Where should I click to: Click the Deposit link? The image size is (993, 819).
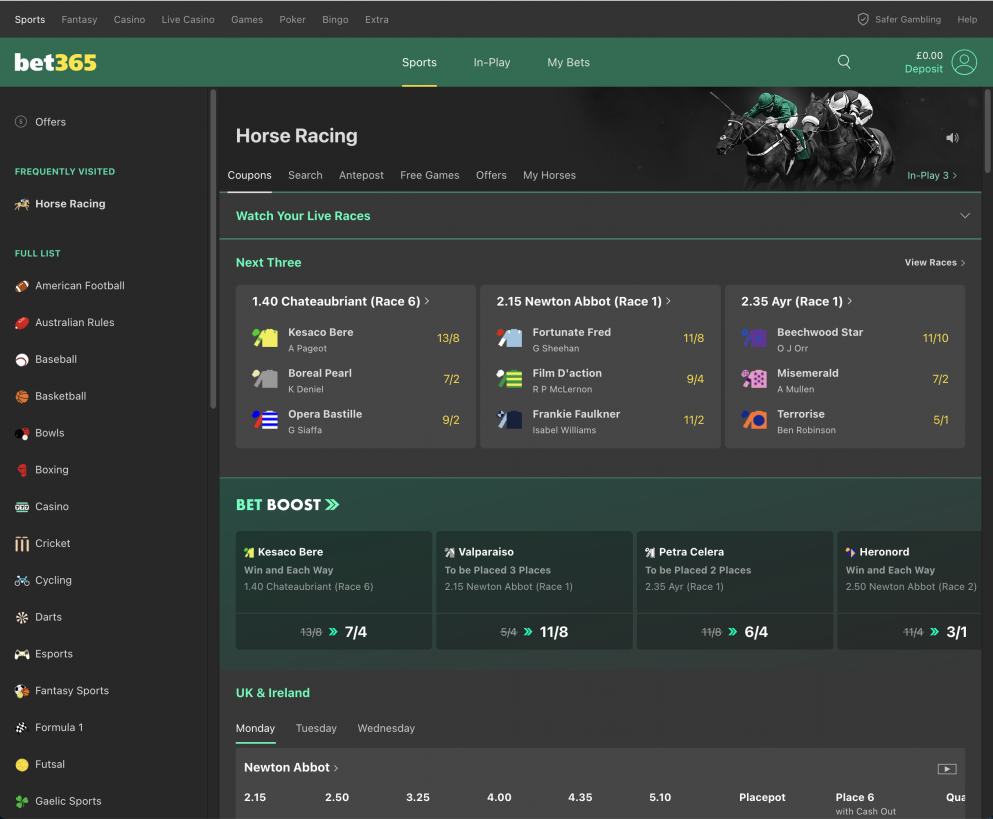point(923,69)
